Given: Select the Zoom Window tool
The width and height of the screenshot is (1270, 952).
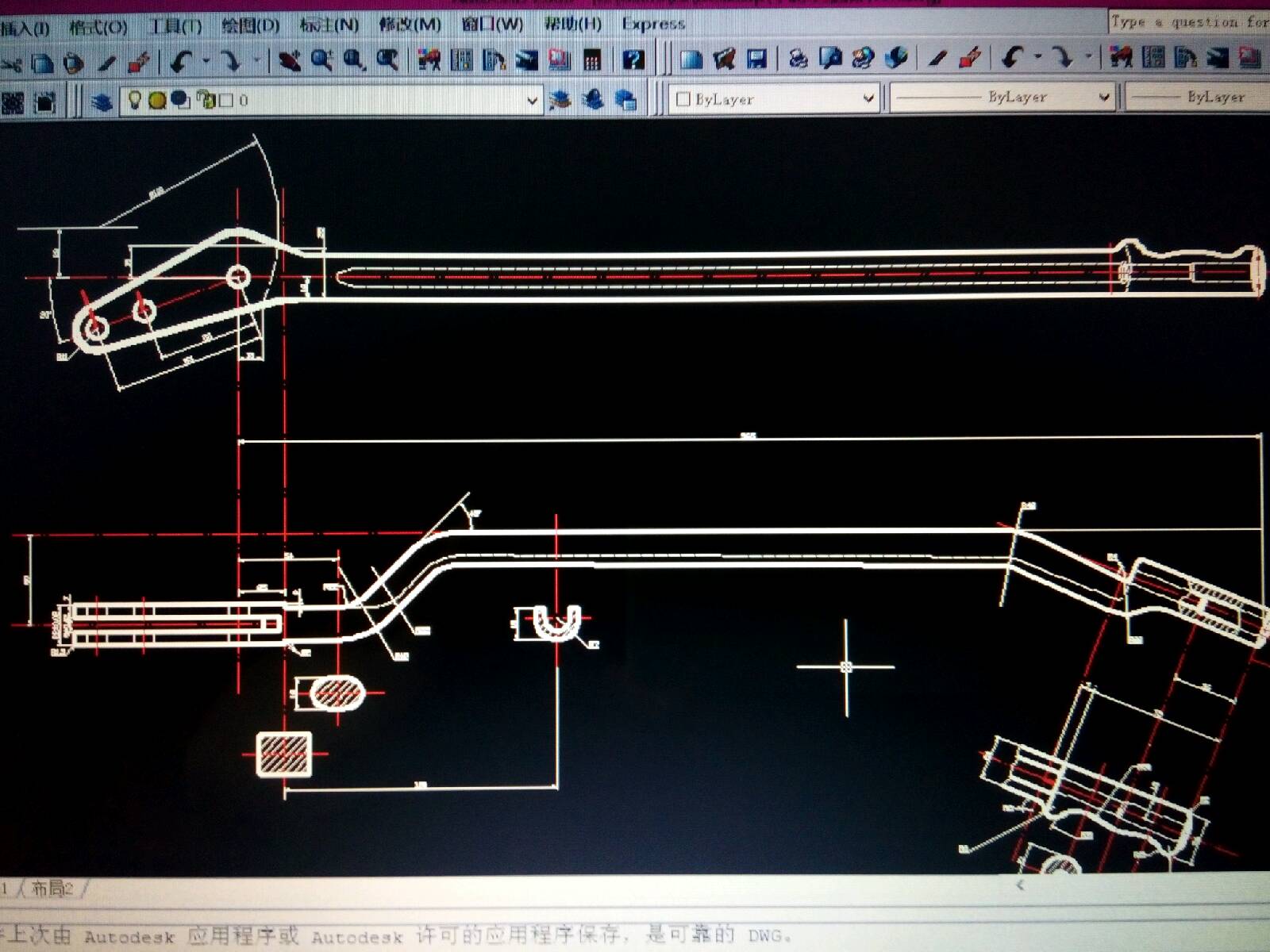Looking at the screenshot, I should [354, 61].
